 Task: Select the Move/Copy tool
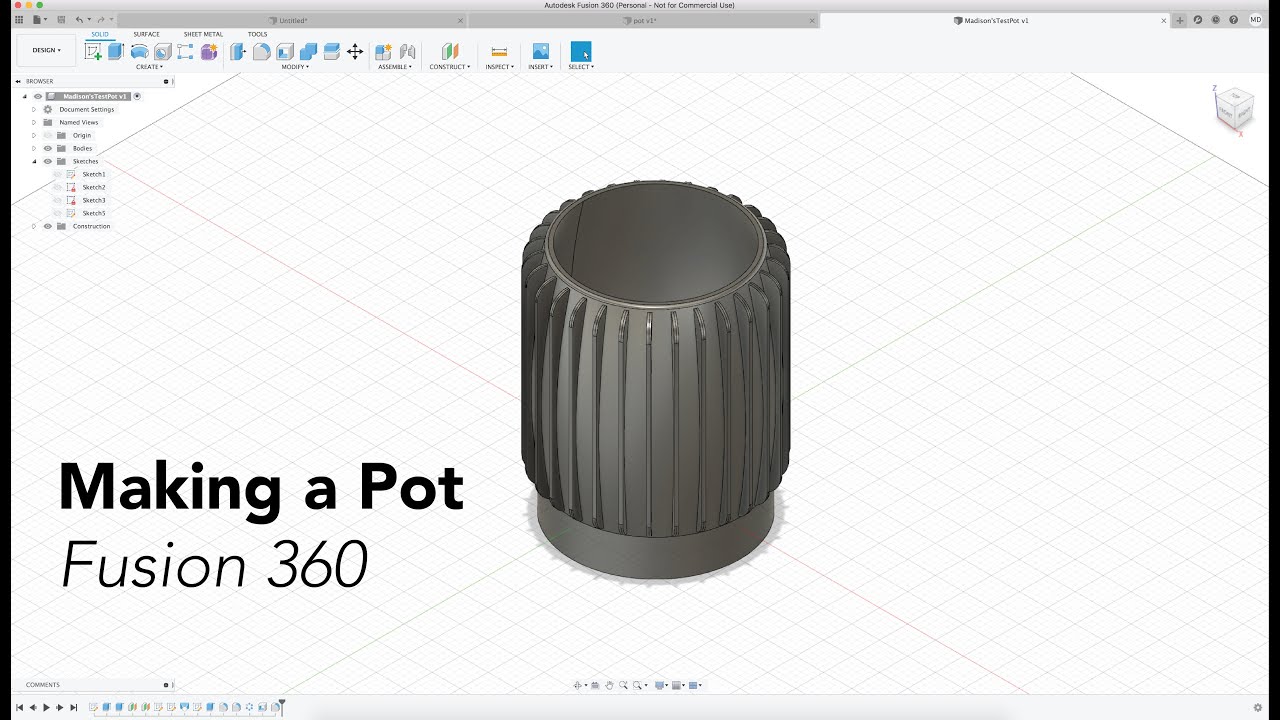[x=355, y=52]
